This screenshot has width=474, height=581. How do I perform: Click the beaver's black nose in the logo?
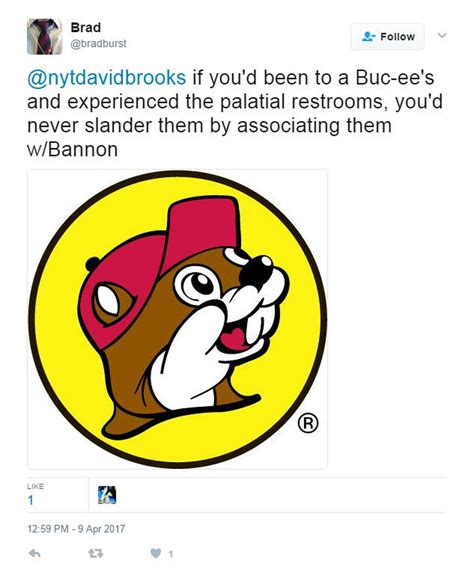[256, 272]
